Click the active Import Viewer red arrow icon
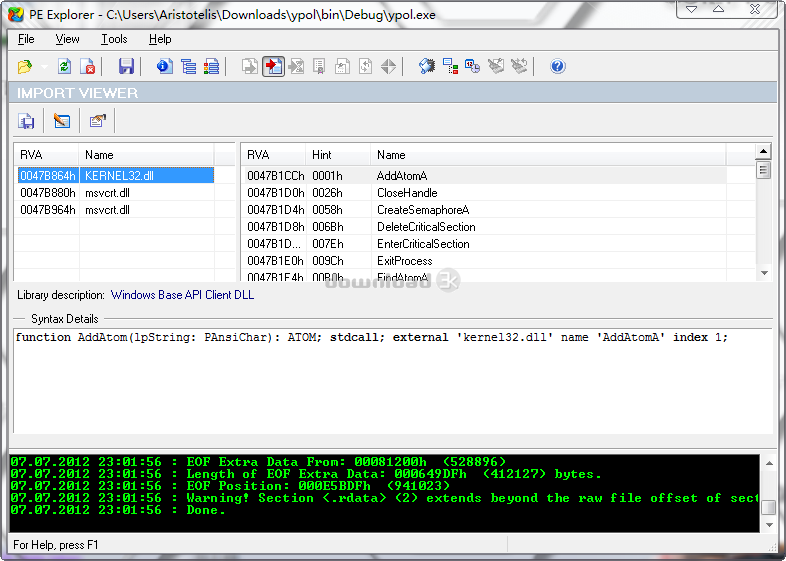This screenshot has width=786, height=561. coord(273,66)
